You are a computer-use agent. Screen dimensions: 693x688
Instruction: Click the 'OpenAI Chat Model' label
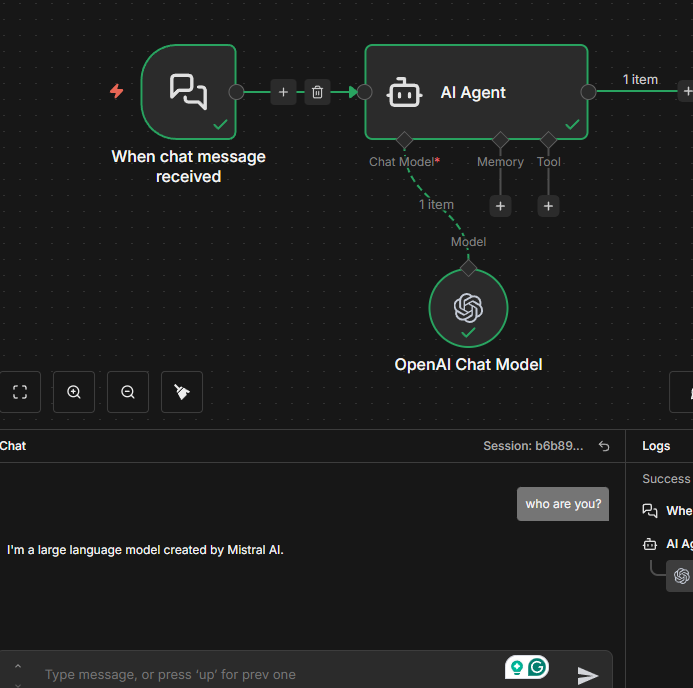coord(468,365)
